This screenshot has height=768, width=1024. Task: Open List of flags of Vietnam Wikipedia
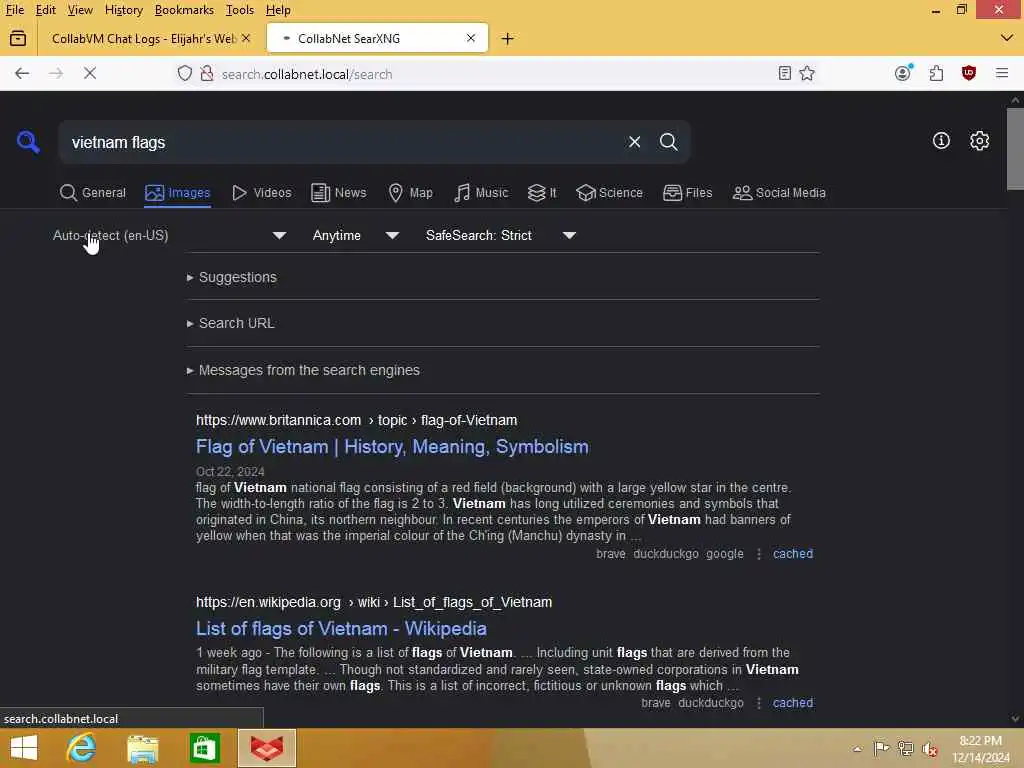[x=341, y=628]
